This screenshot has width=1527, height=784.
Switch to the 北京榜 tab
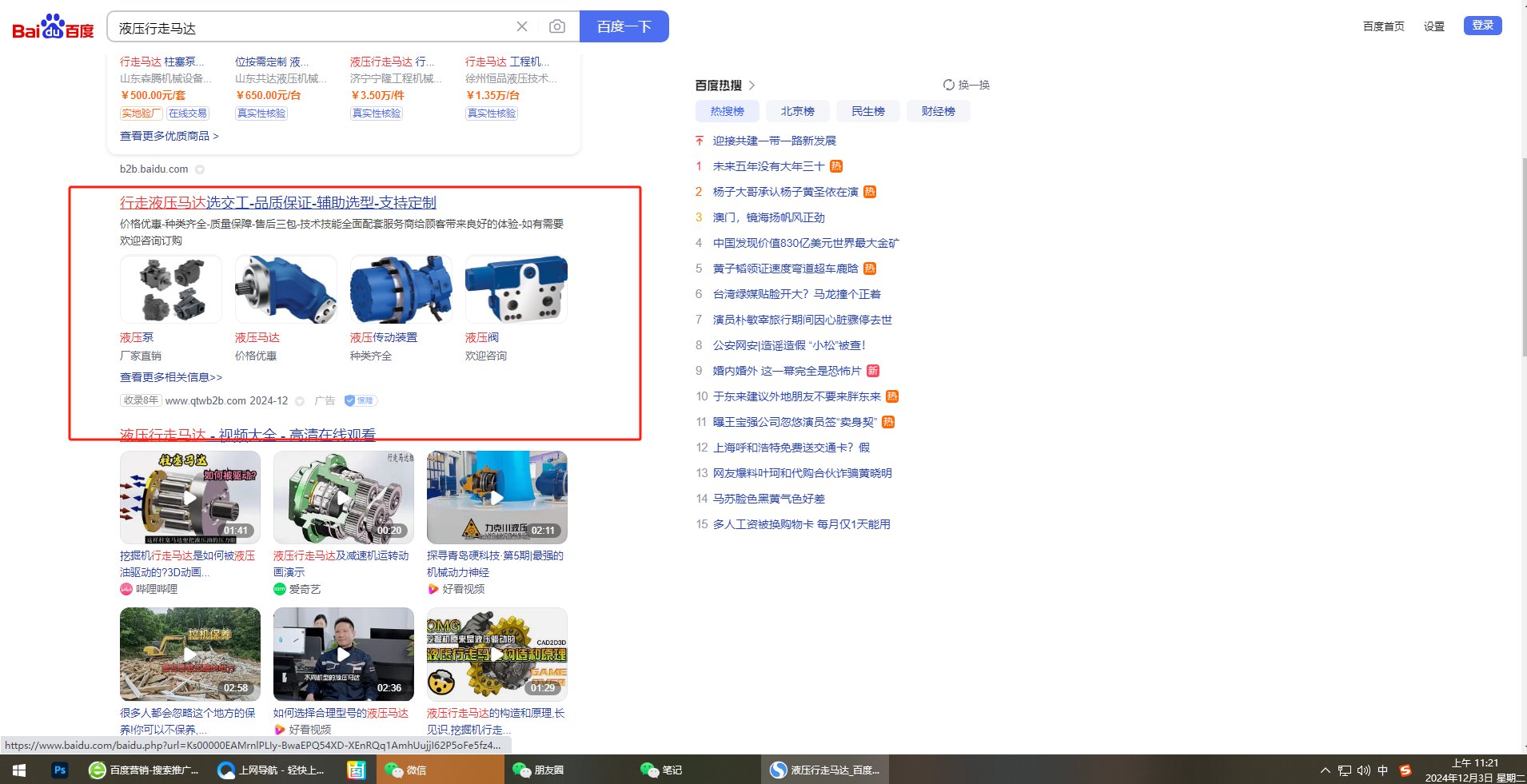[x=798, y=111]
